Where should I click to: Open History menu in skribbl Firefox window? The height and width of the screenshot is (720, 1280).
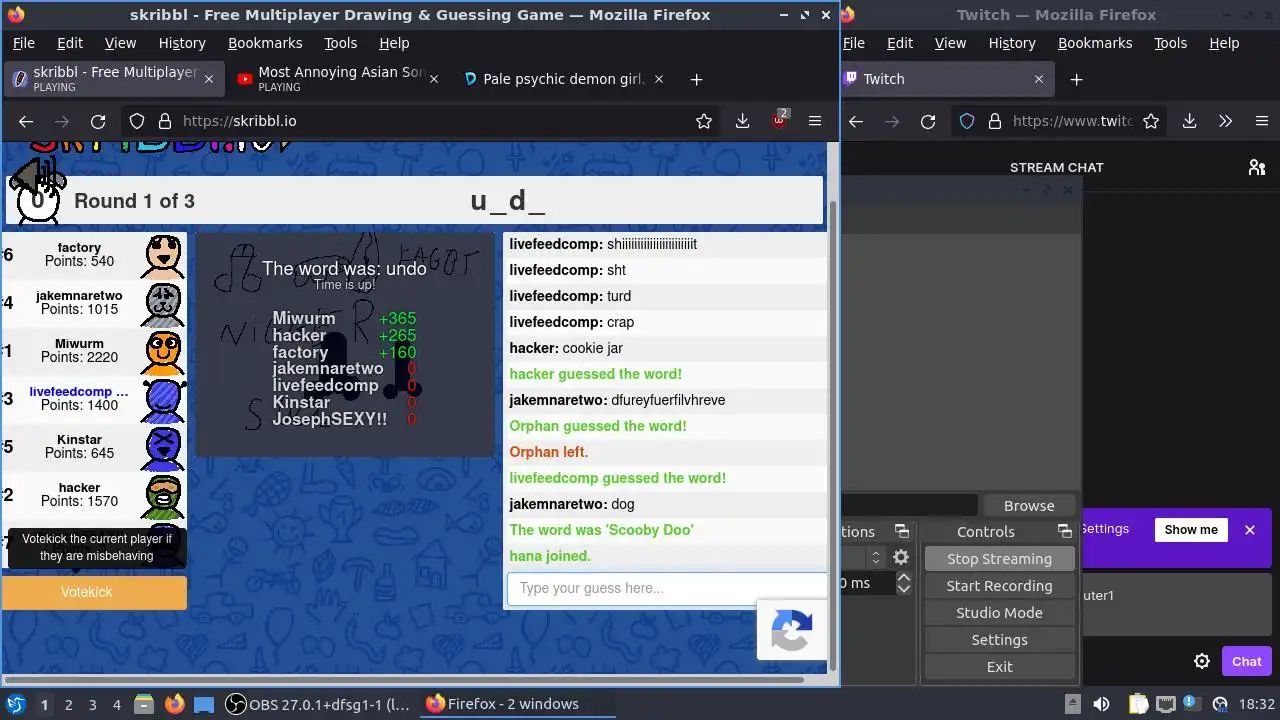[x=182, y=43]
